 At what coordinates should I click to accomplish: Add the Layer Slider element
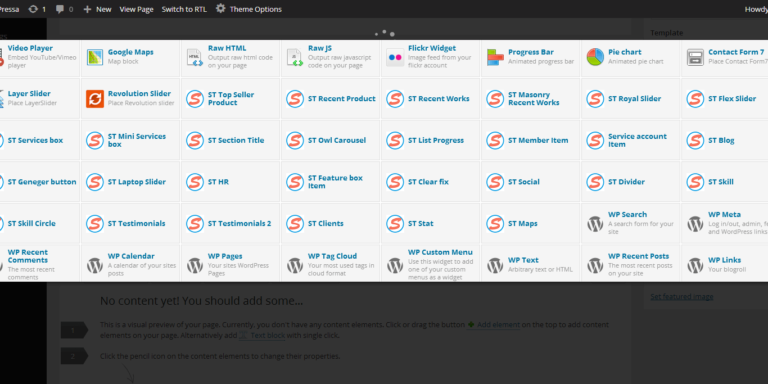(x=40, y=98)
